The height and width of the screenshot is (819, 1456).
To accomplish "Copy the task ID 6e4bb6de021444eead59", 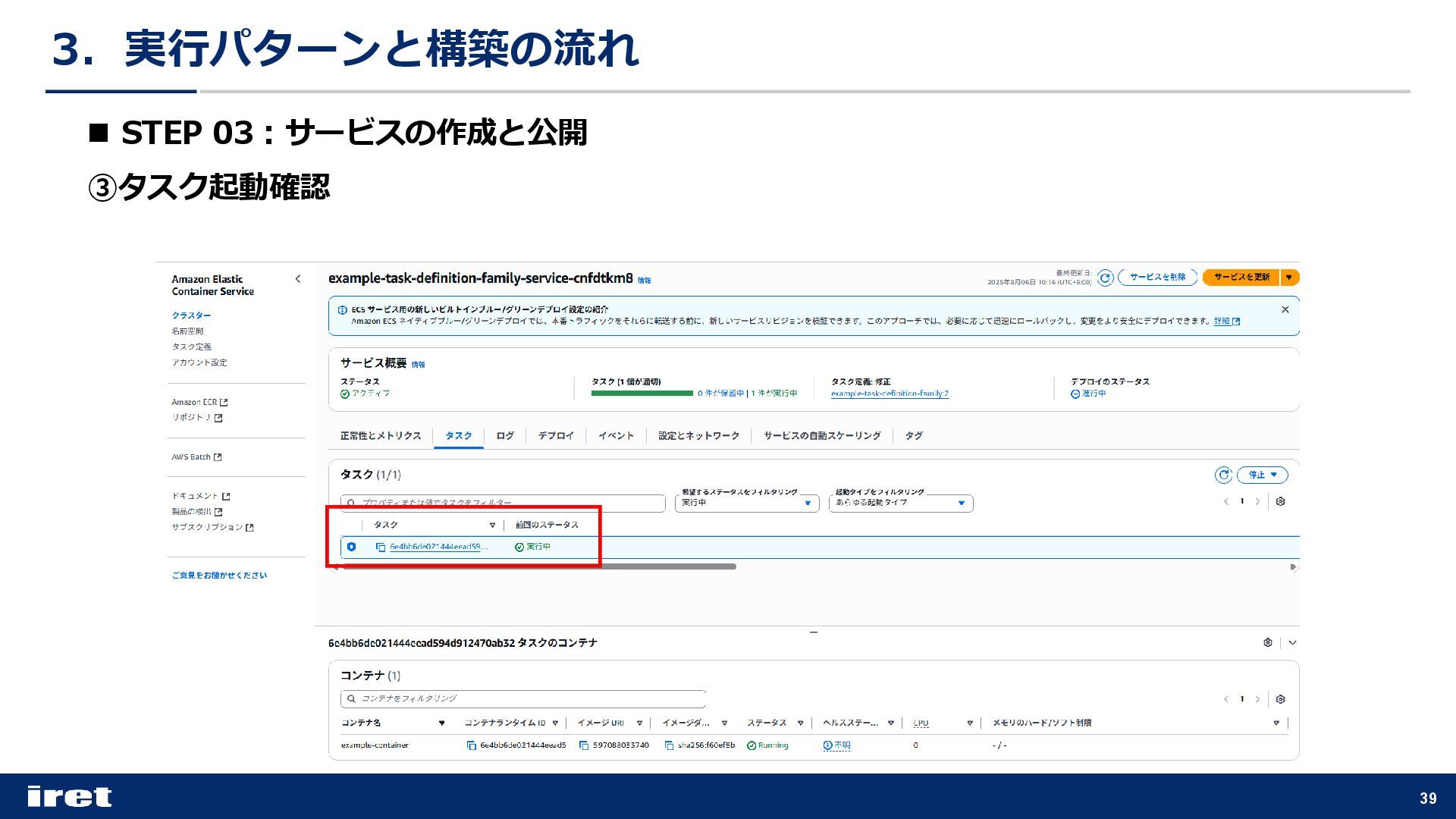I will [x=381, y=547].
